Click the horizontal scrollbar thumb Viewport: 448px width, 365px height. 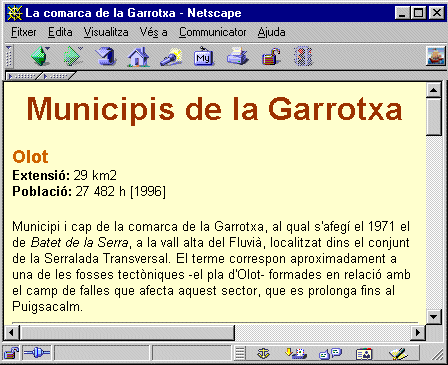[x=127, y=332]
